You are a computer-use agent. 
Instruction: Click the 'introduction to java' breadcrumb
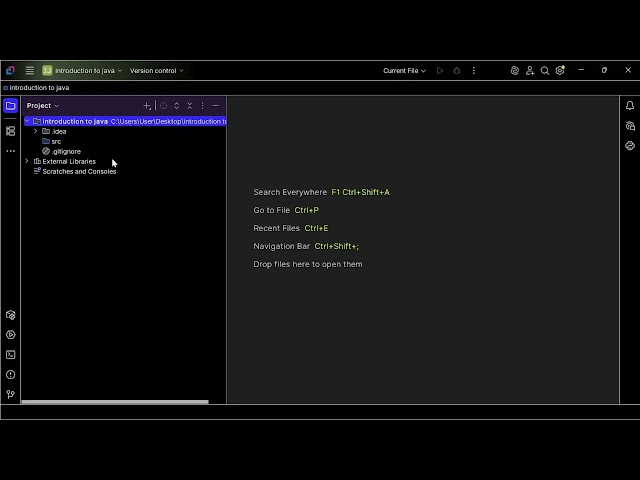click(39, 88)
